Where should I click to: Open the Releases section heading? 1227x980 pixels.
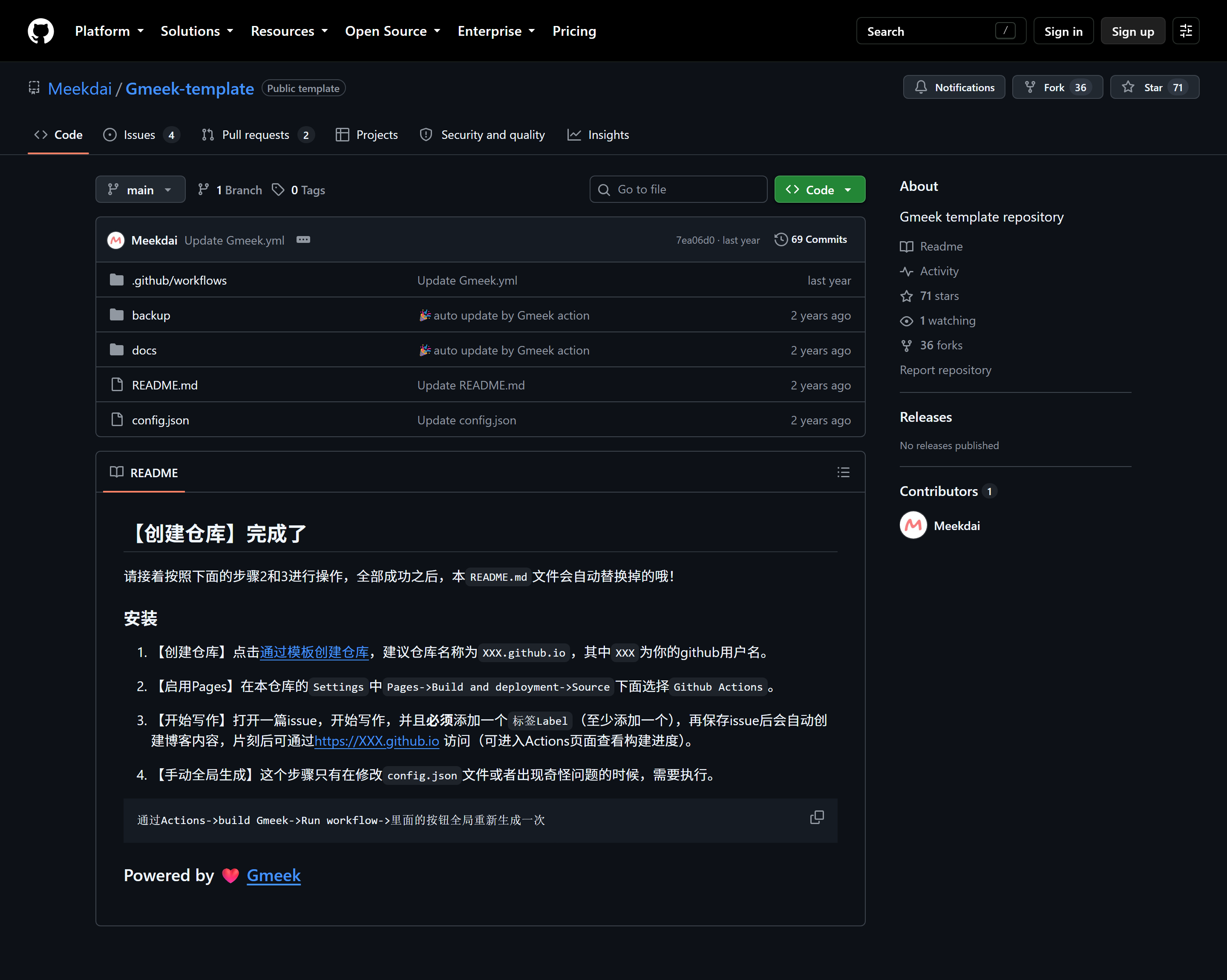click(x=926, y=417)
